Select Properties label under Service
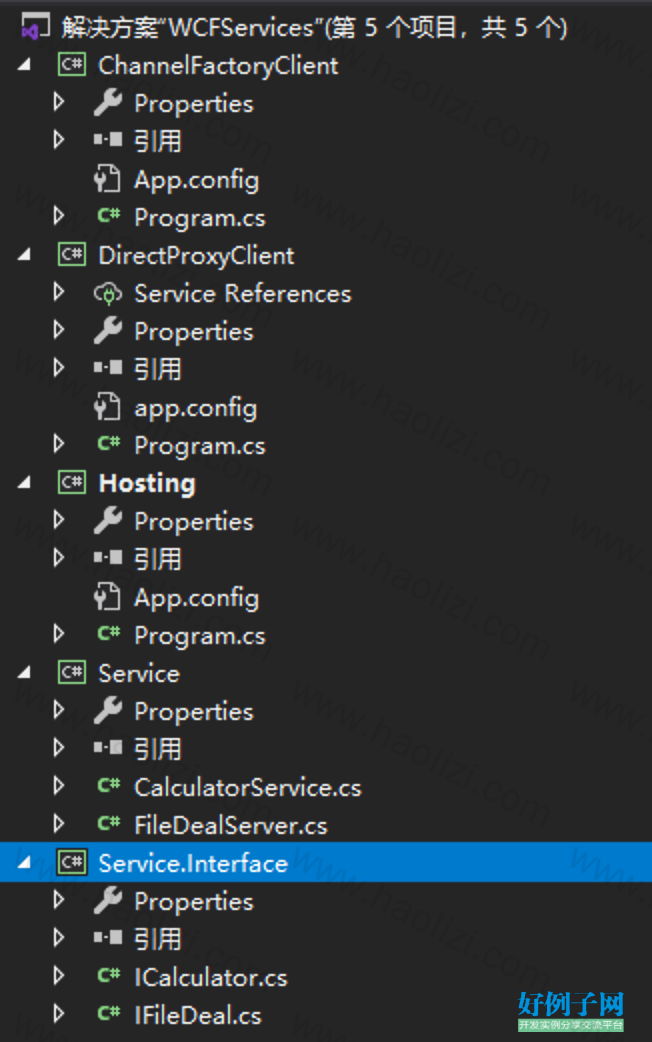The height and width of the screenshot is (1042, 652). pyautogui.click(x=193, y=712)
